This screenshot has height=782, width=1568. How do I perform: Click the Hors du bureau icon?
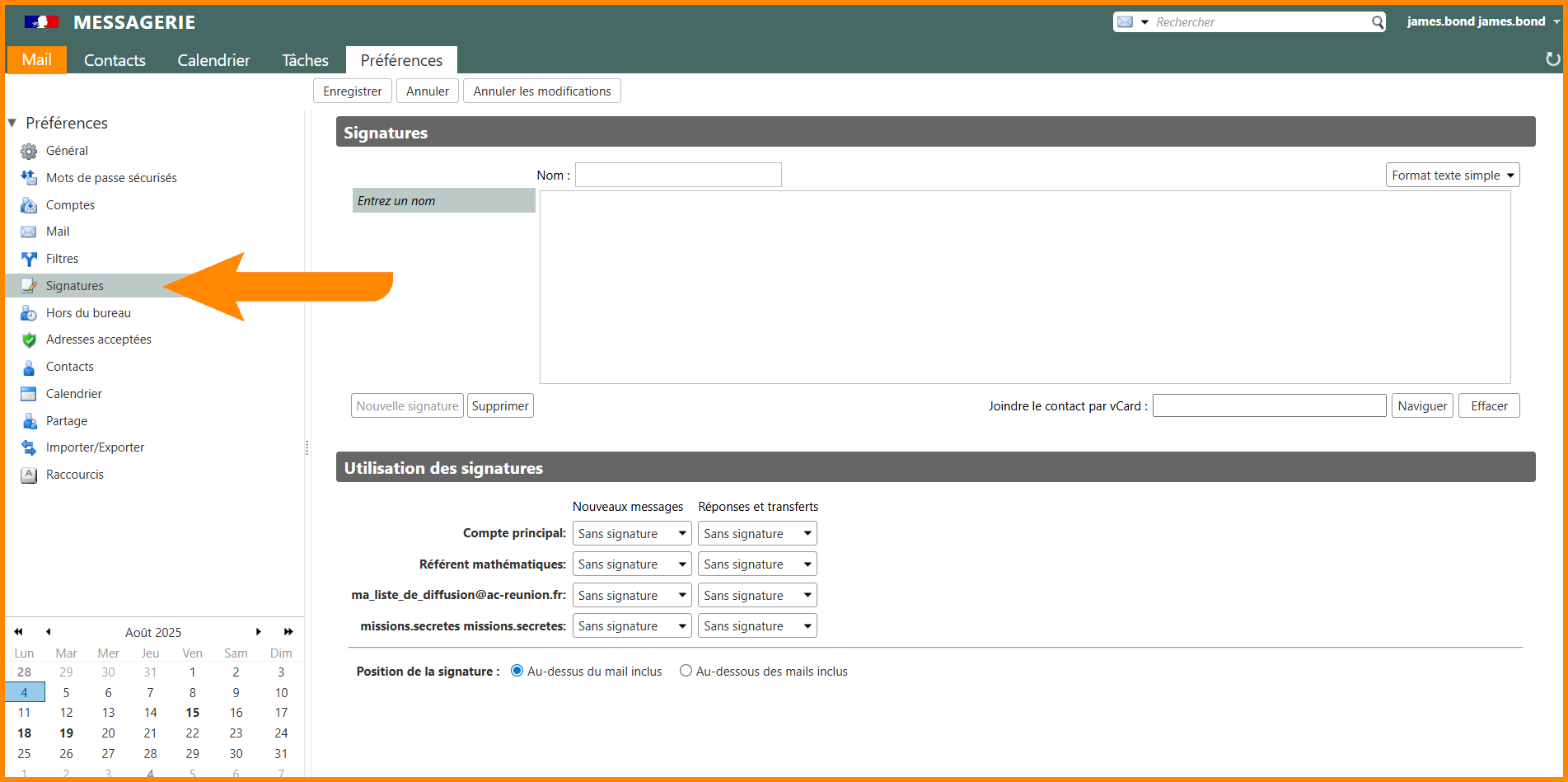29,313
